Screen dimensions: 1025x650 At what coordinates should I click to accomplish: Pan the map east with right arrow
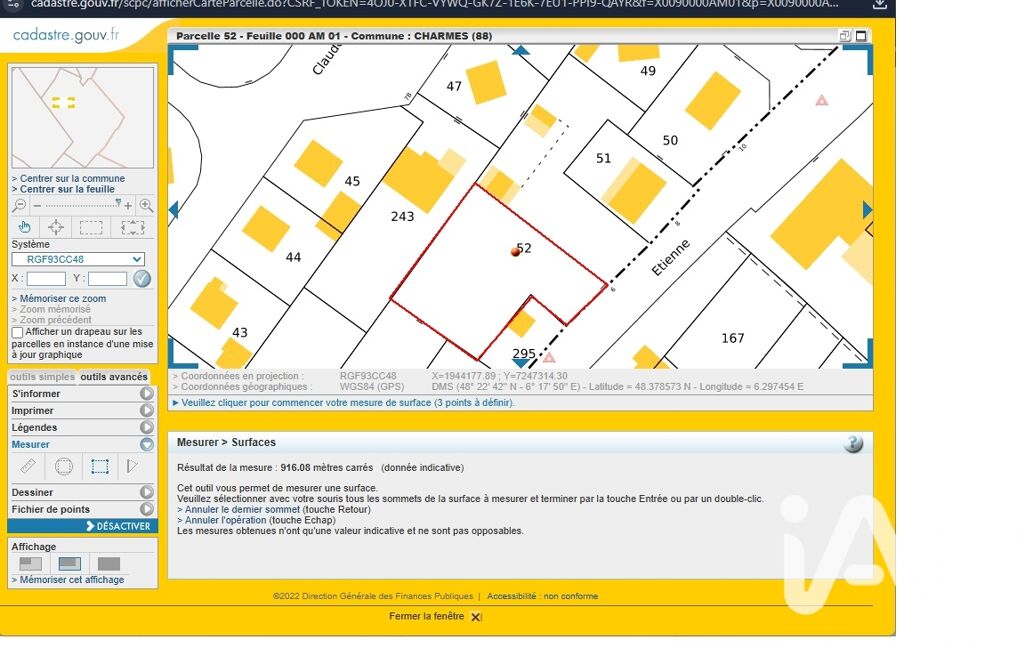[867, 210]
